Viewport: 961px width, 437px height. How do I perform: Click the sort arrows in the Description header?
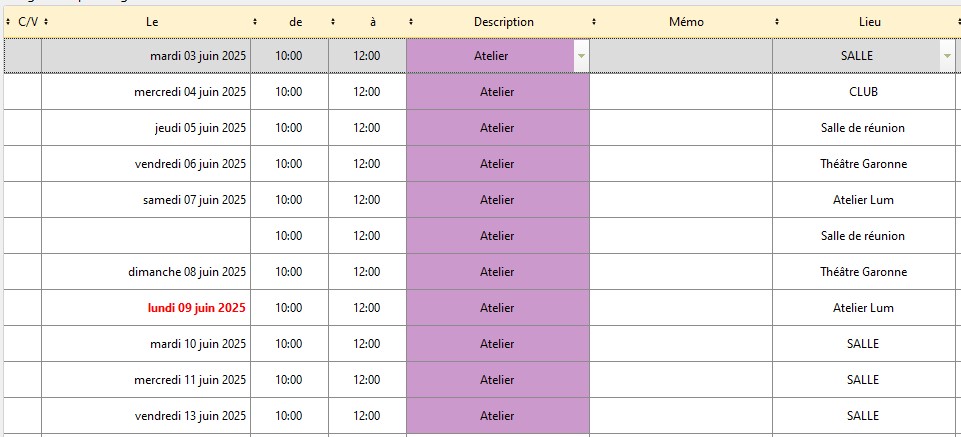(594, 21)
